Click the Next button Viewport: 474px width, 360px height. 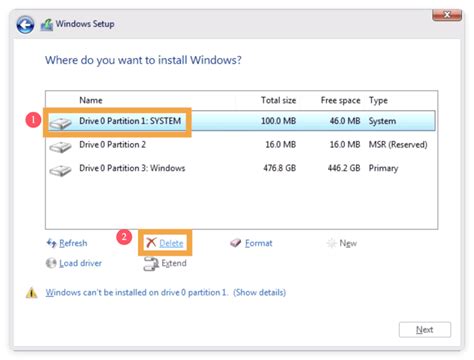[425, 330]
